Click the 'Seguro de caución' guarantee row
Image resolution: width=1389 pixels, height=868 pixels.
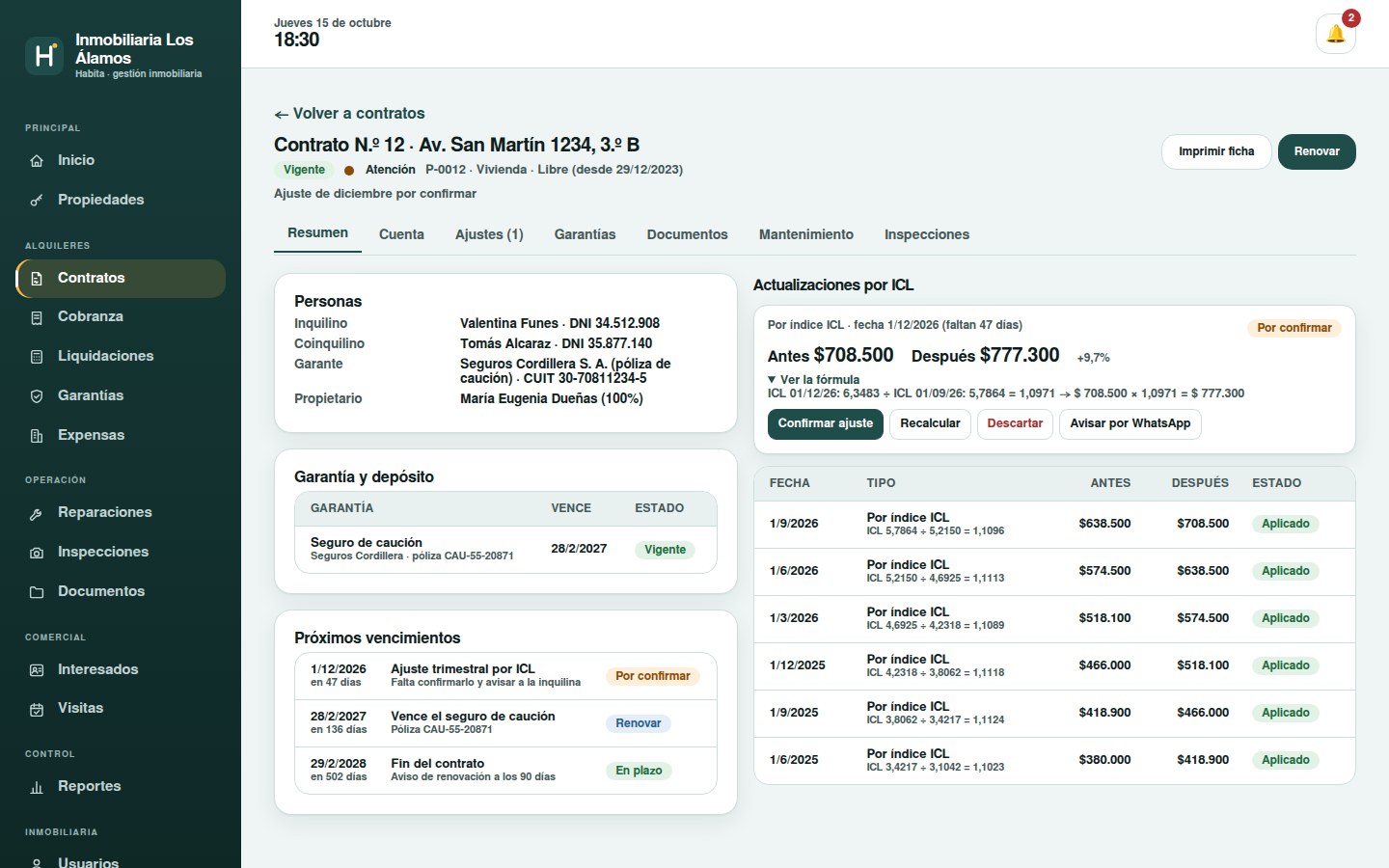pos(505,550)
